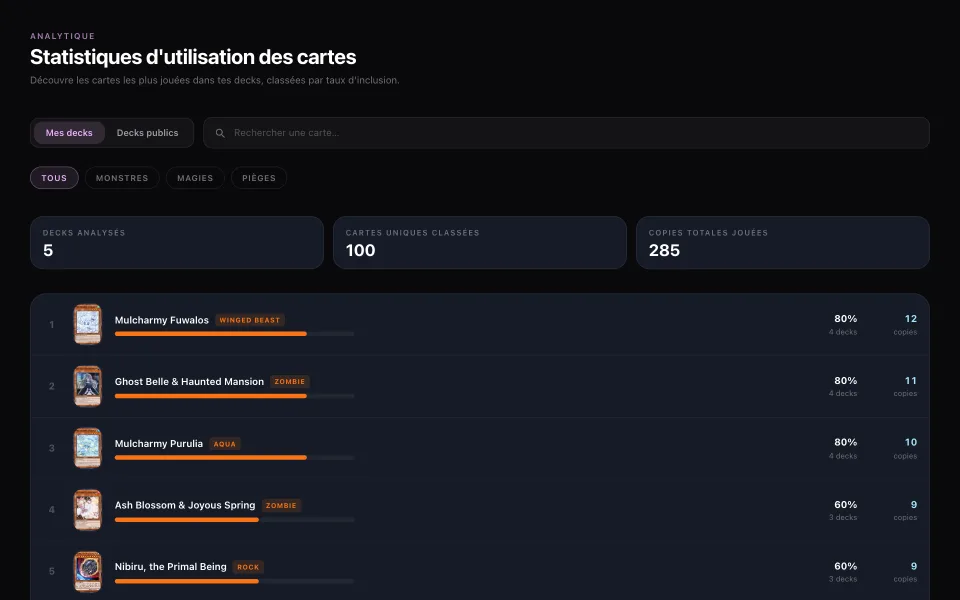This screenshot has width=960, height=600.
Task: Select the Nibiru, the Primal Being name
Action: click(x=170, y=567)
